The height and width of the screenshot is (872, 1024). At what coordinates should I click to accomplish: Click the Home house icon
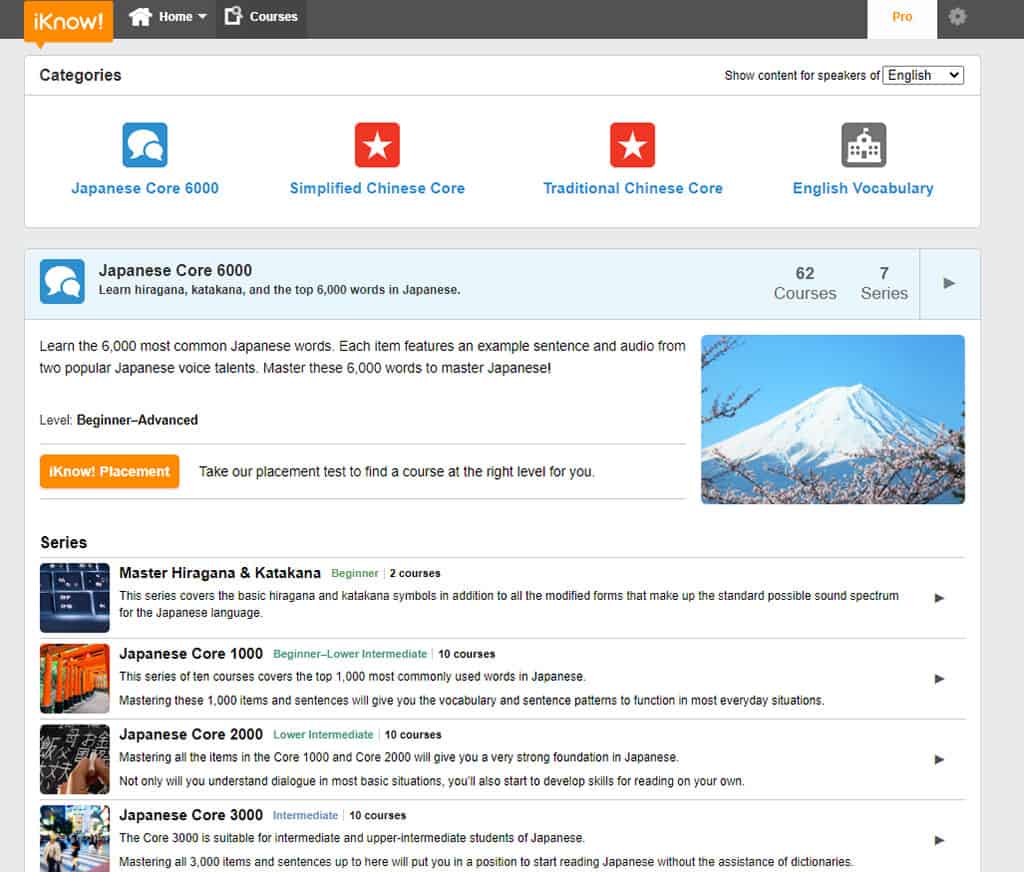tap(140, 15)
